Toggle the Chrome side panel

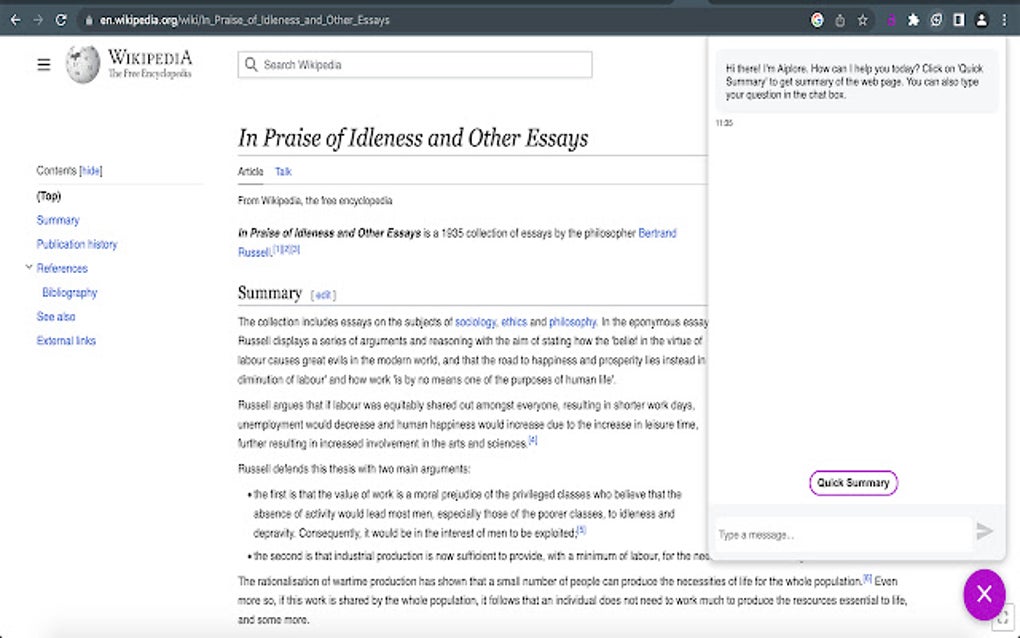coord(958,19)
